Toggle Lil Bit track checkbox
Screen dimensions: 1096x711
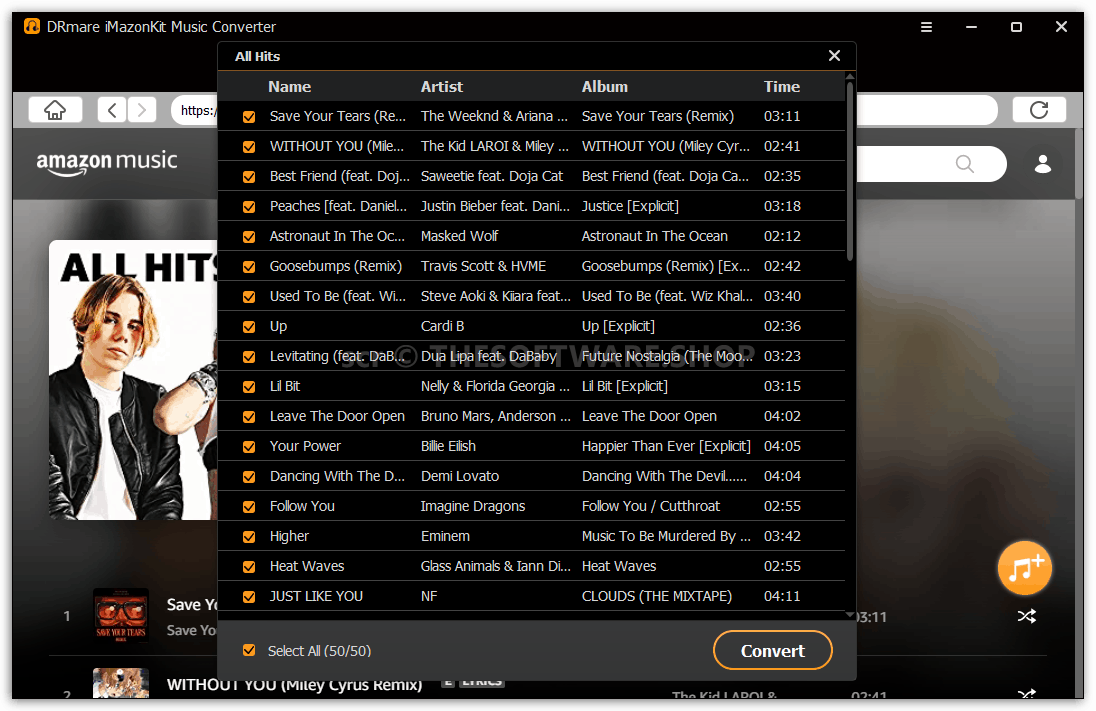coord(249,387)
